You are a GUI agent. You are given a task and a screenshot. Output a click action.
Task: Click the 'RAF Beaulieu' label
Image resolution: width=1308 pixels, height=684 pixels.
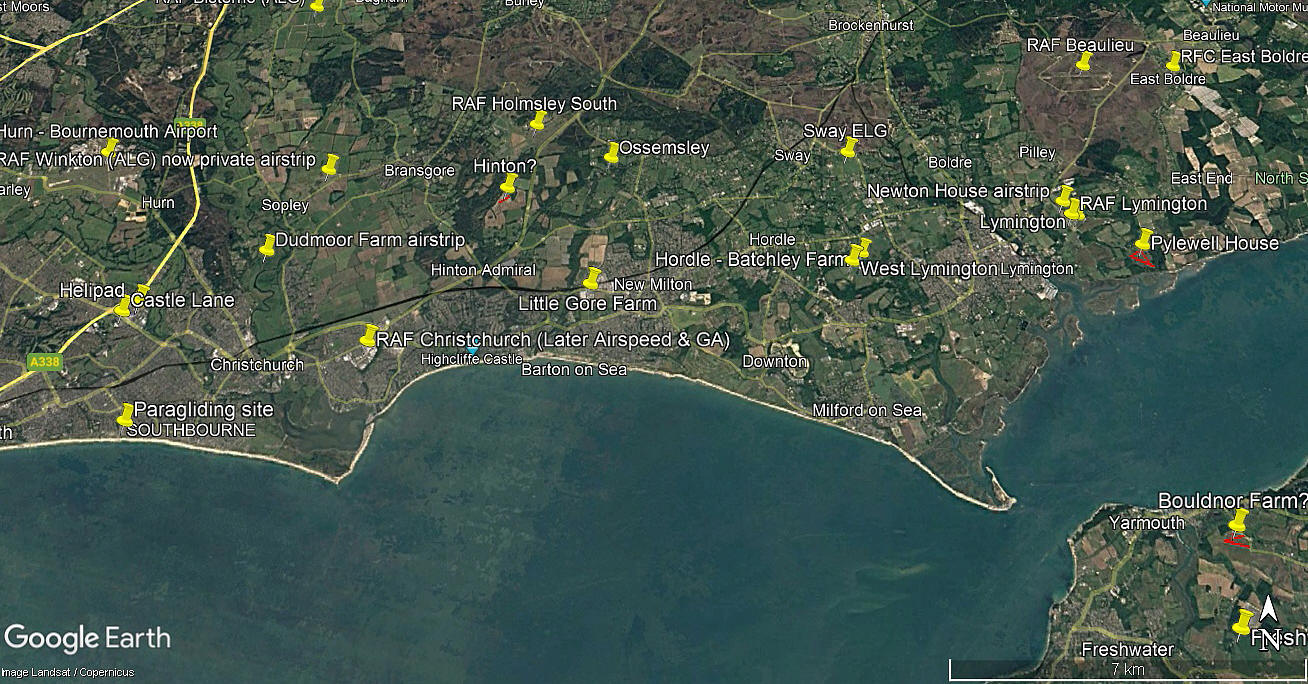click(1080, 45)
